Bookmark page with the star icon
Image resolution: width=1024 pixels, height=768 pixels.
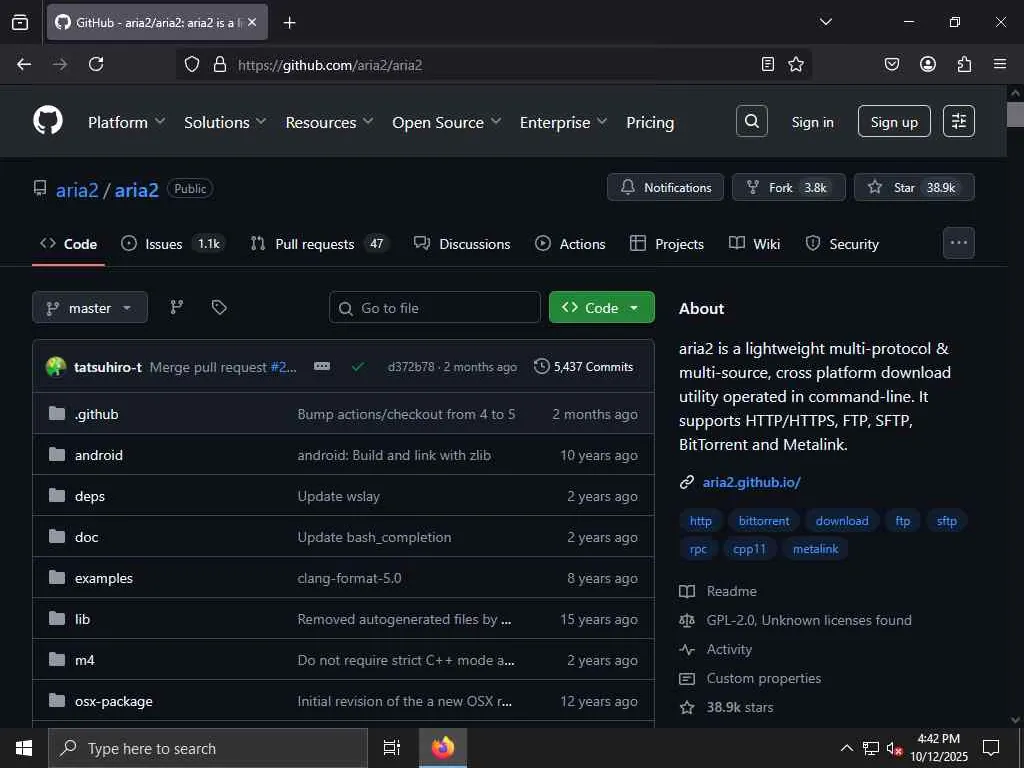[x=795, y=64]
